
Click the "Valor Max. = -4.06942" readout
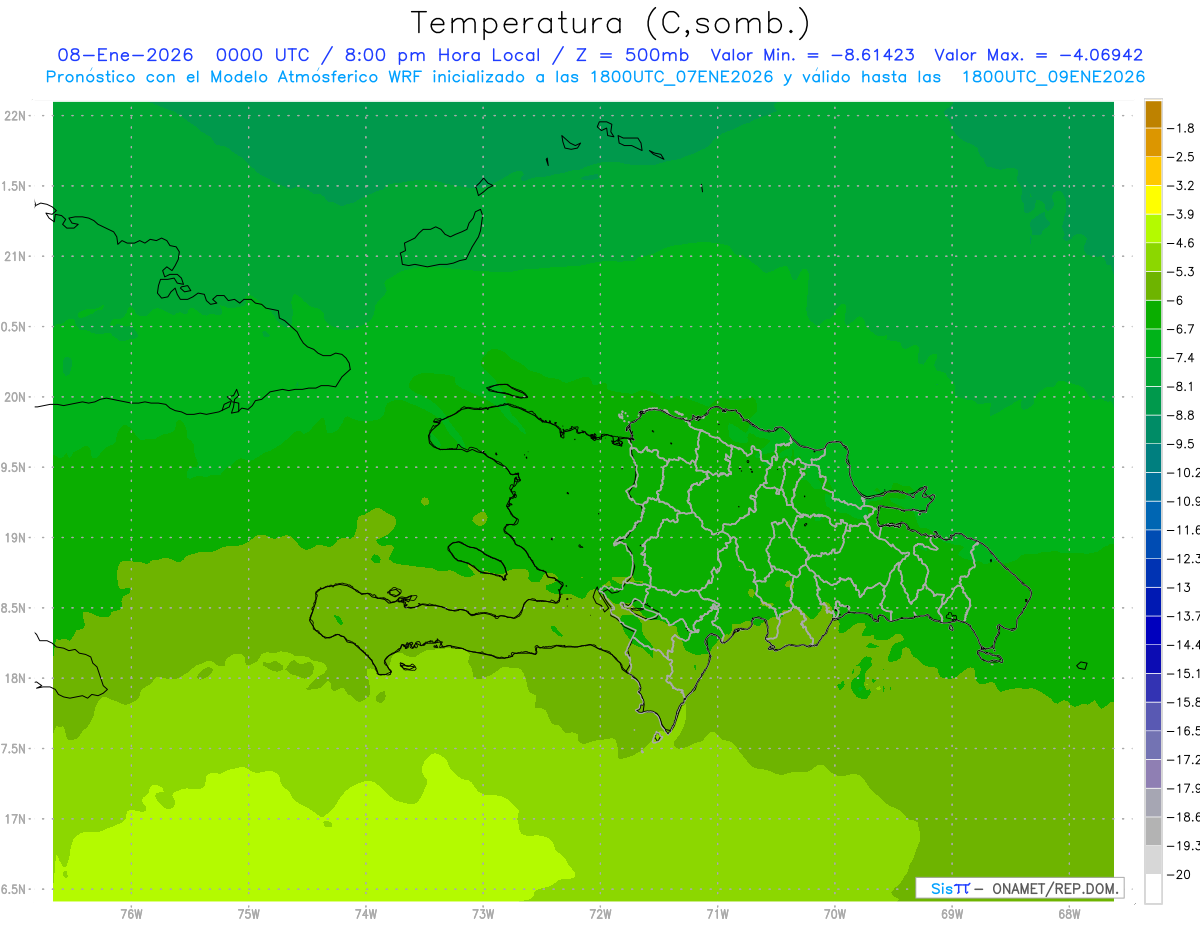[x=1038, y=55]
